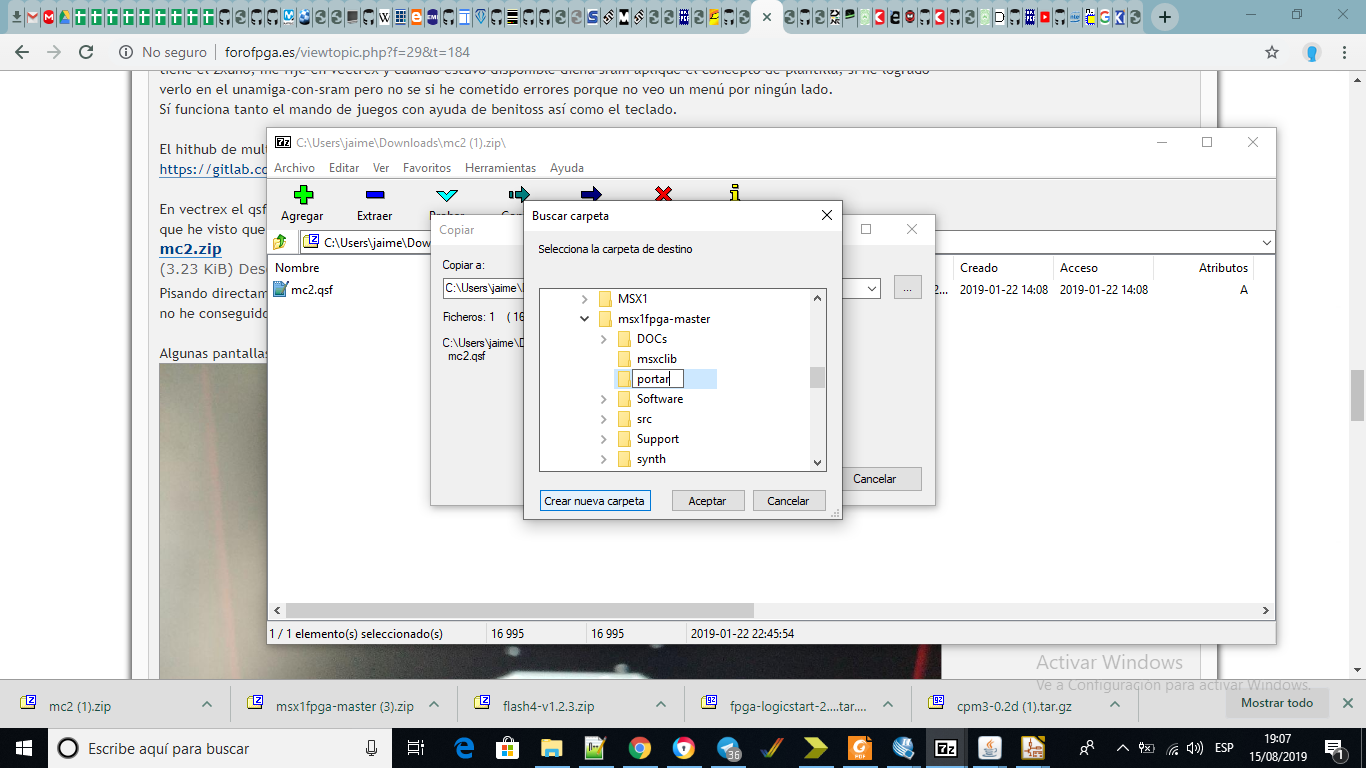Screen dimensions: 1366x768
Task: Open the Favoritos menu
Action: pos(427,168)
